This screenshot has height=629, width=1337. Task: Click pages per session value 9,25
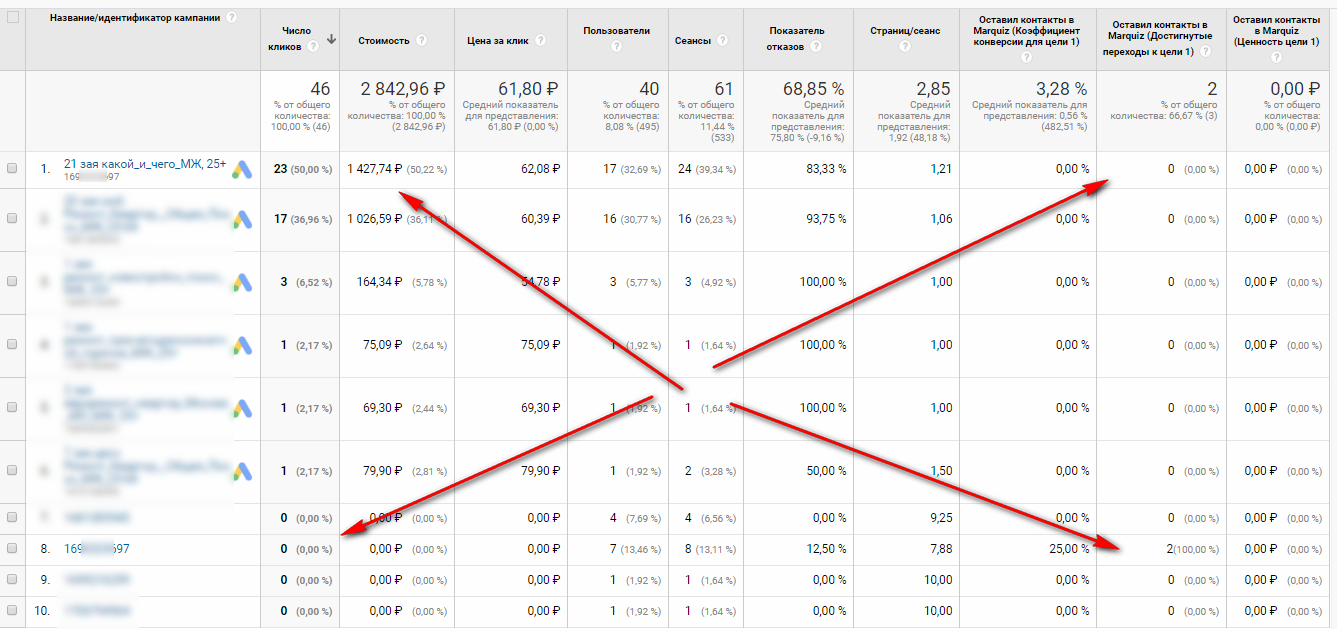coord(940,518)
